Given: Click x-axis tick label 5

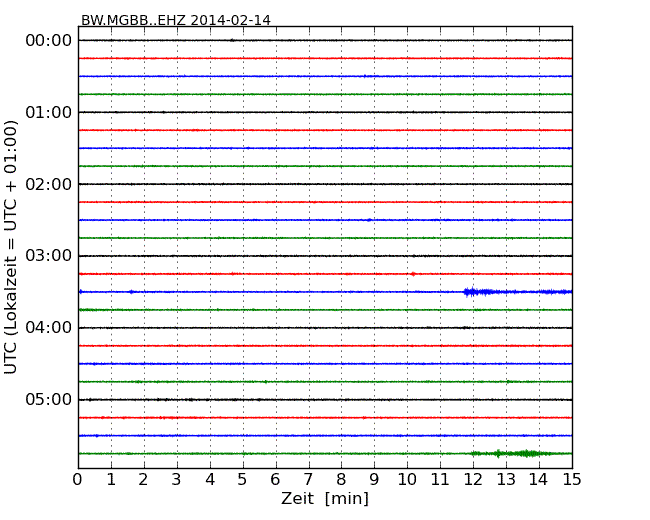Looking at the screenshot, I should (243, 480).
